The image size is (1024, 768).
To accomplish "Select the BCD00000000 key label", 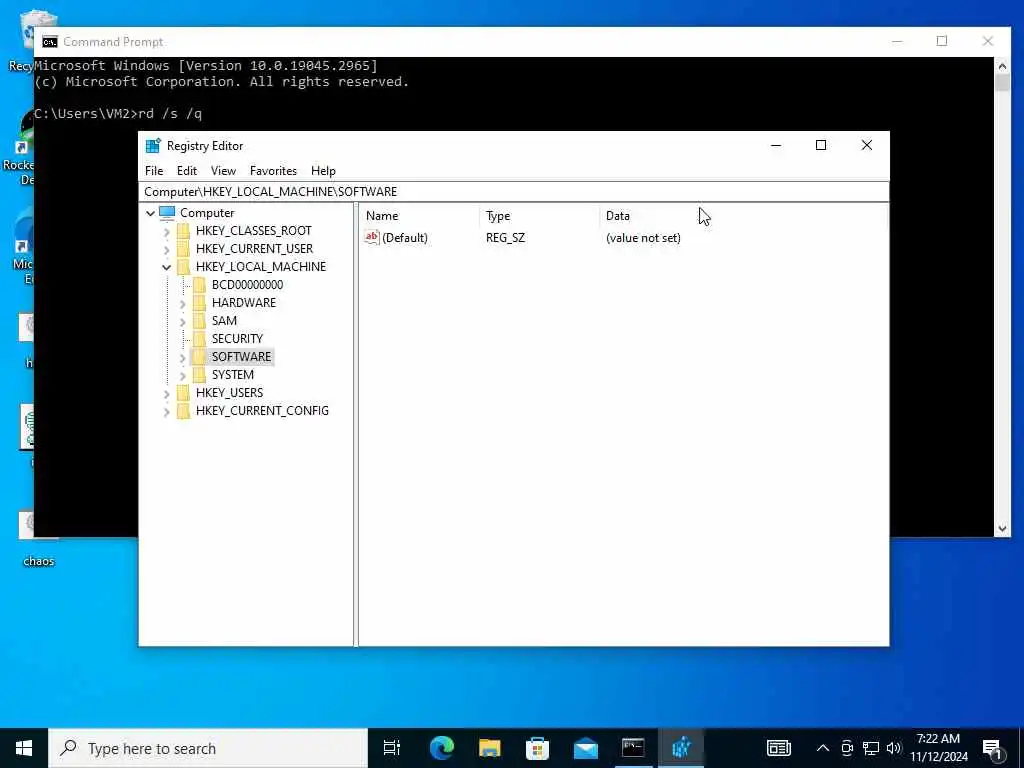I will 248,285.
